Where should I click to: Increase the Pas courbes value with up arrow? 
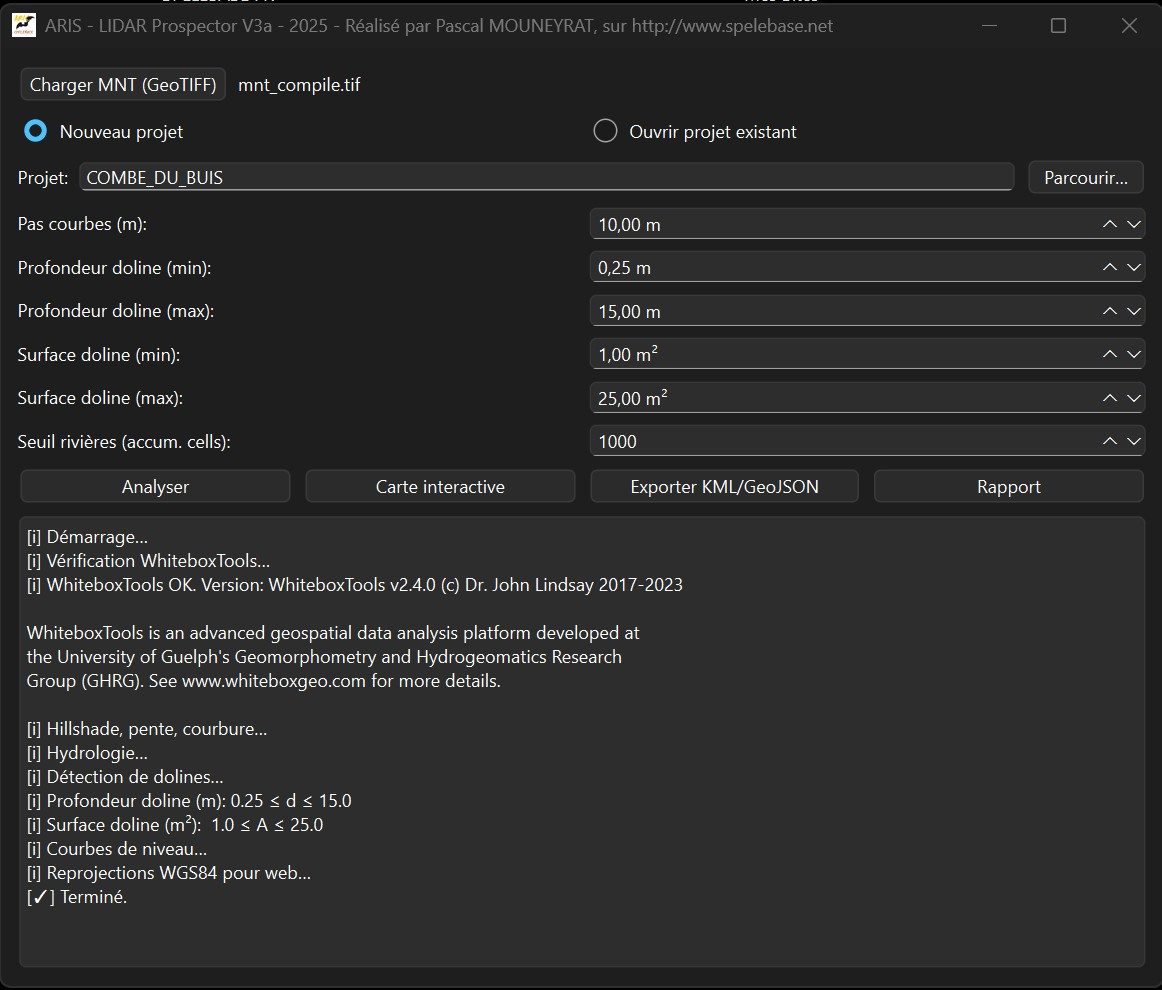coord(1109,225)
